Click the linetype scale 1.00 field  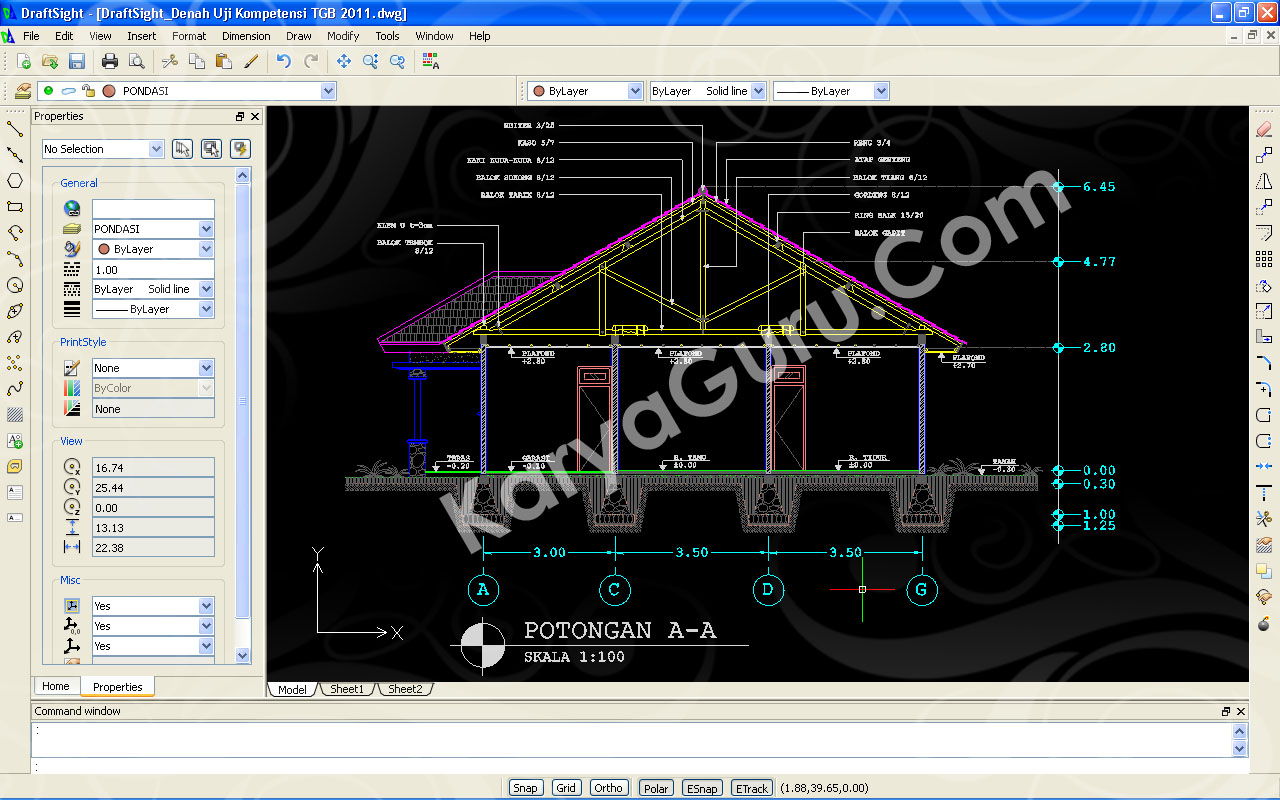152,269
